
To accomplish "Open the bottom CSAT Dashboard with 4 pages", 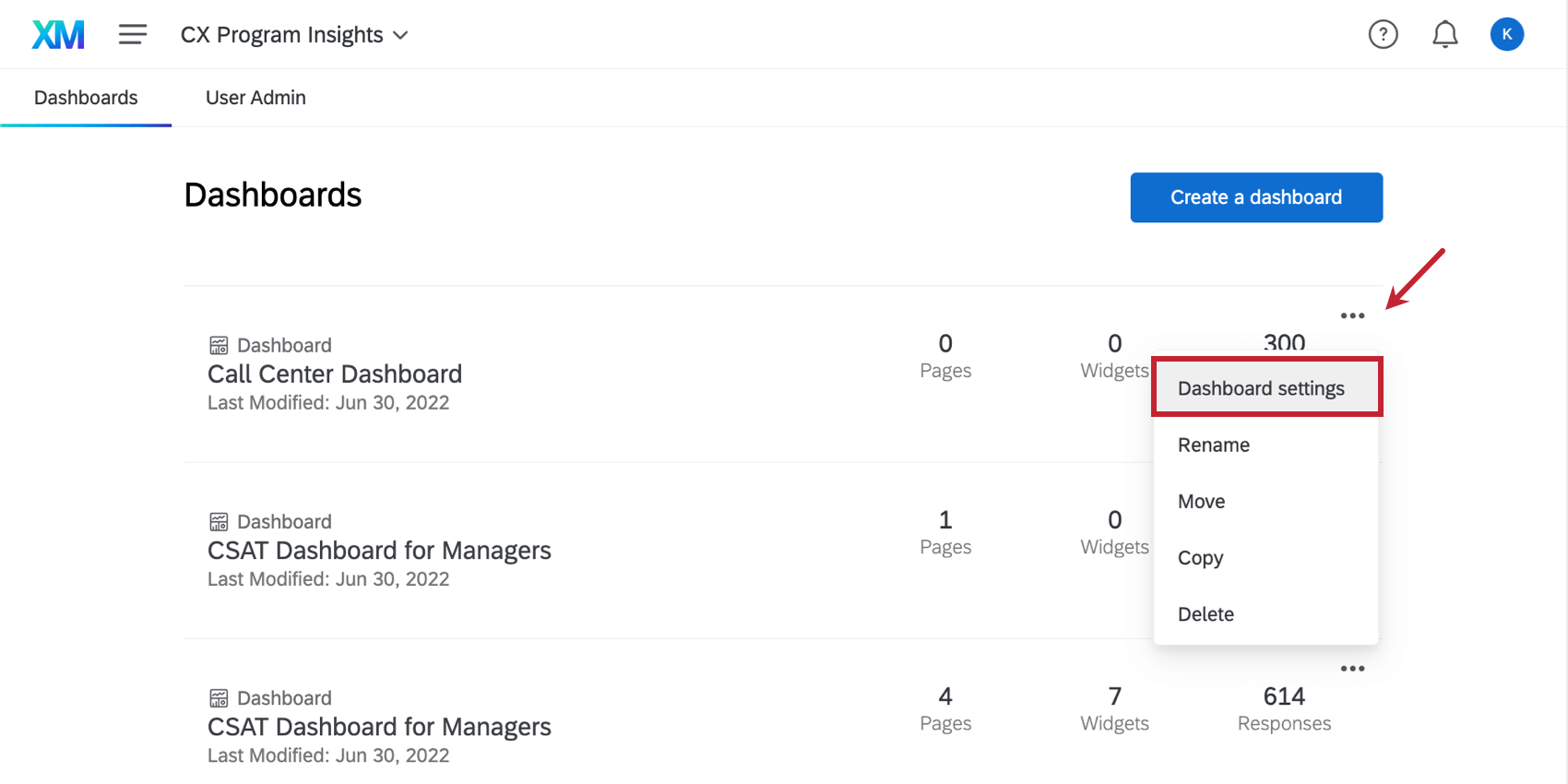I will click(x=379, y=727).
